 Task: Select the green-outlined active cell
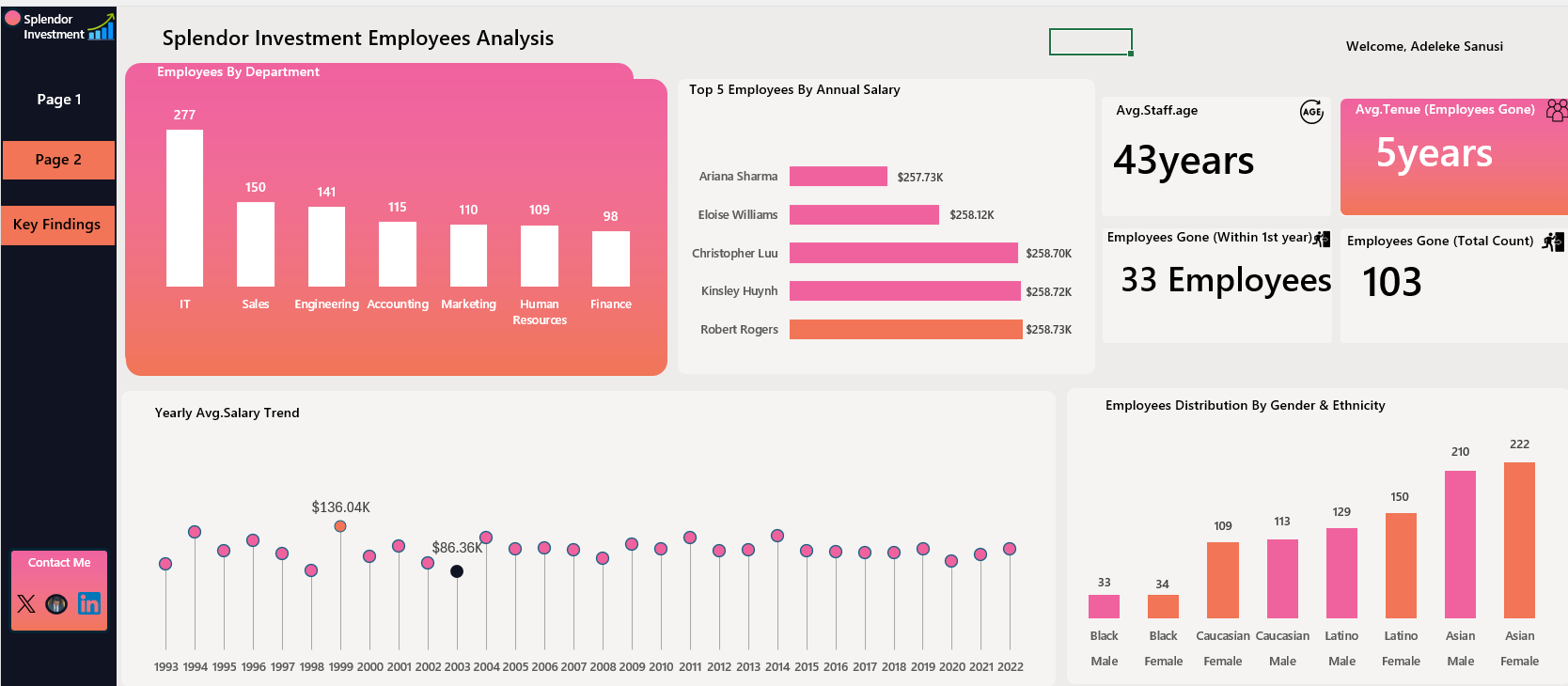coord(1090,41)
